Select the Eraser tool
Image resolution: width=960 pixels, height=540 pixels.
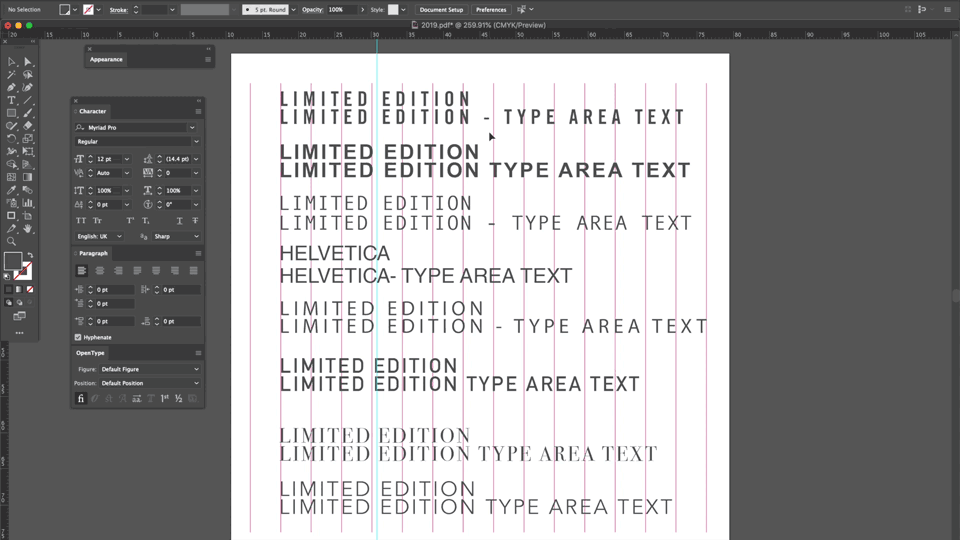tap(28, 126)
